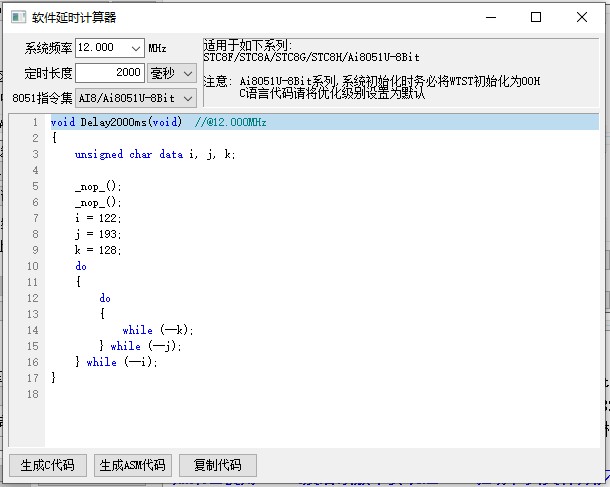This screenshot has height=487, width=610.
Task: Click the 8051指令集 label
Action: pyautogui.click(x=42, y=98)
